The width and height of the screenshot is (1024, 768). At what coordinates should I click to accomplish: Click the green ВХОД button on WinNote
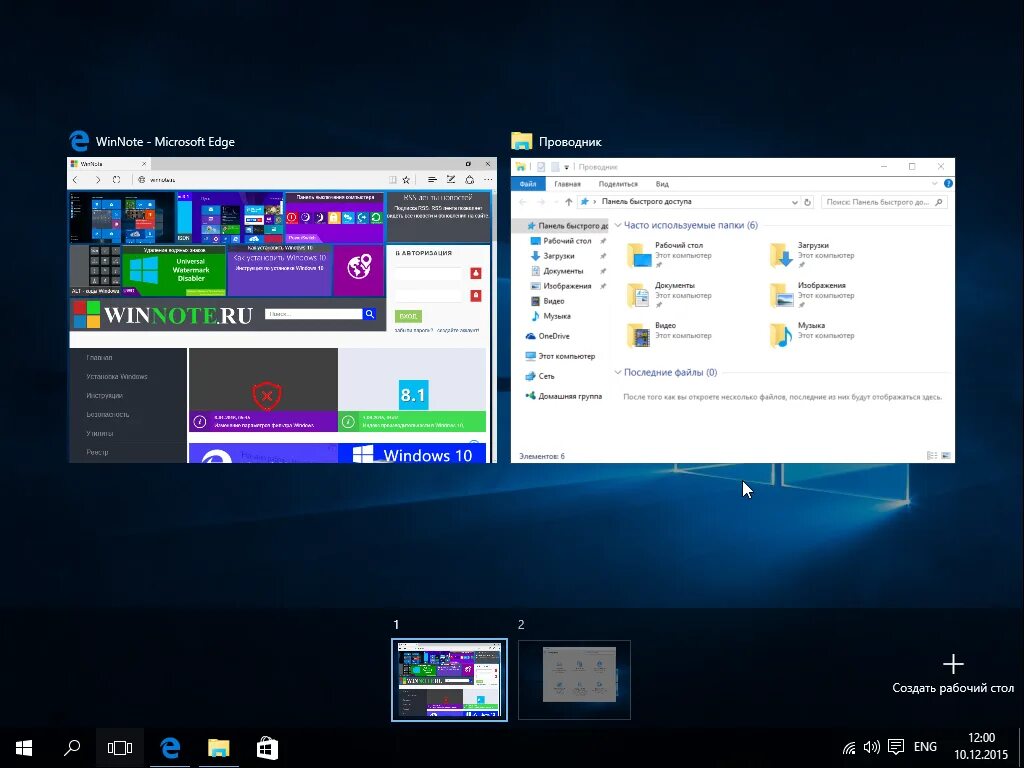click(408, 316)
